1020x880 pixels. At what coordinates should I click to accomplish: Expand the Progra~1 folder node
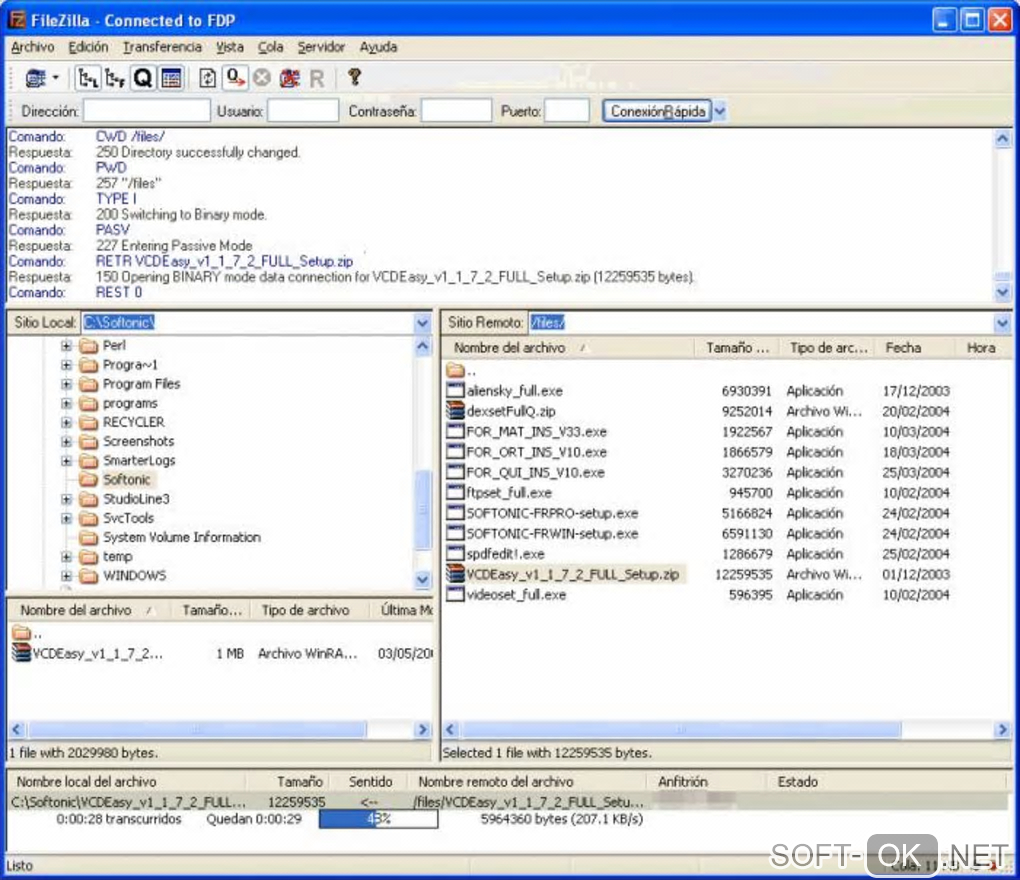(x=66, y=365)
